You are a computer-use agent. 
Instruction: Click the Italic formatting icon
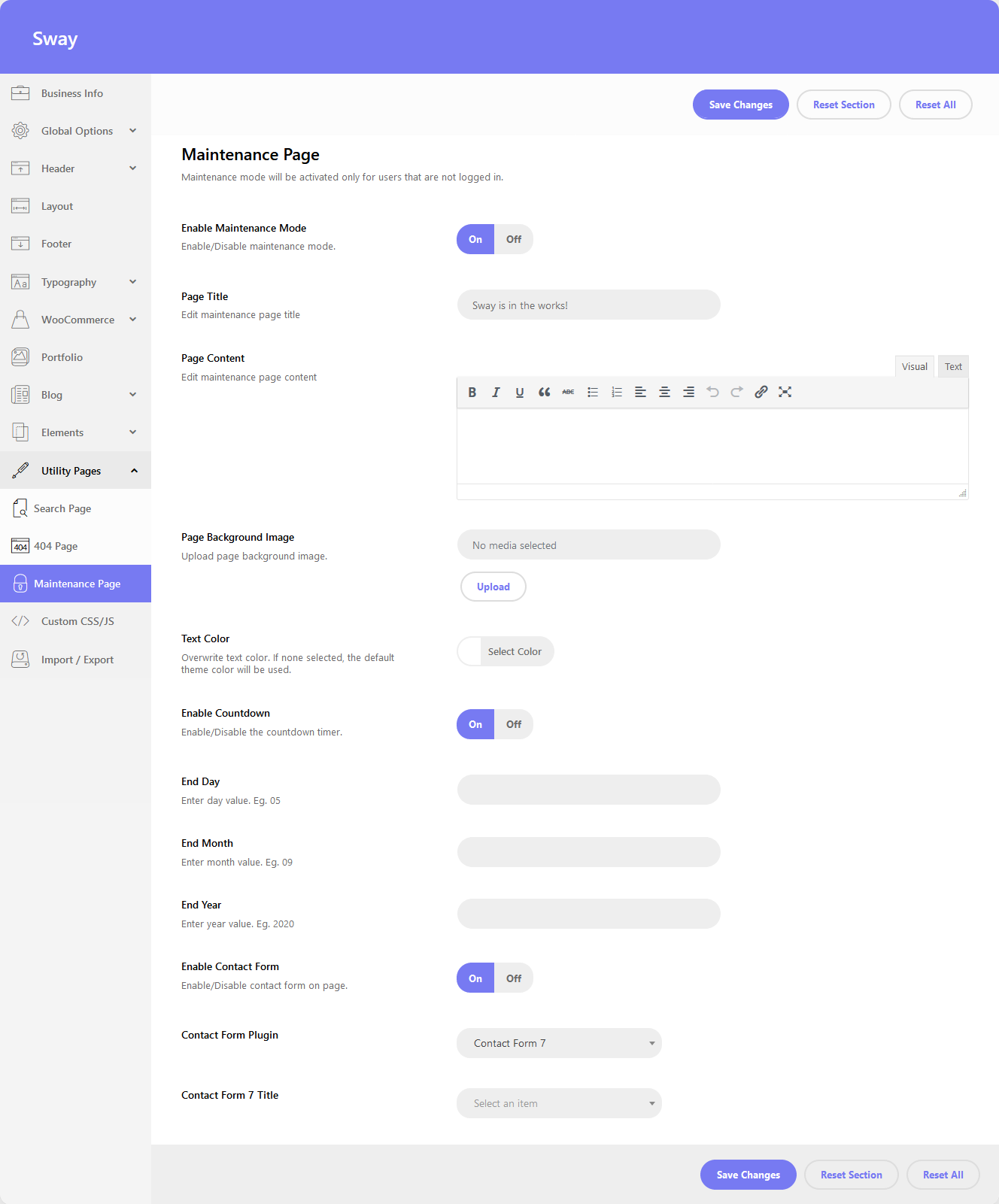(496, 392)
